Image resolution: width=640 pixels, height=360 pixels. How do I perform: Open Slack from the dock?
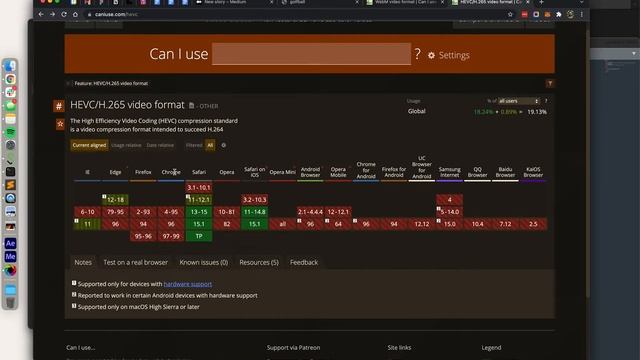(x=11, y=92)
